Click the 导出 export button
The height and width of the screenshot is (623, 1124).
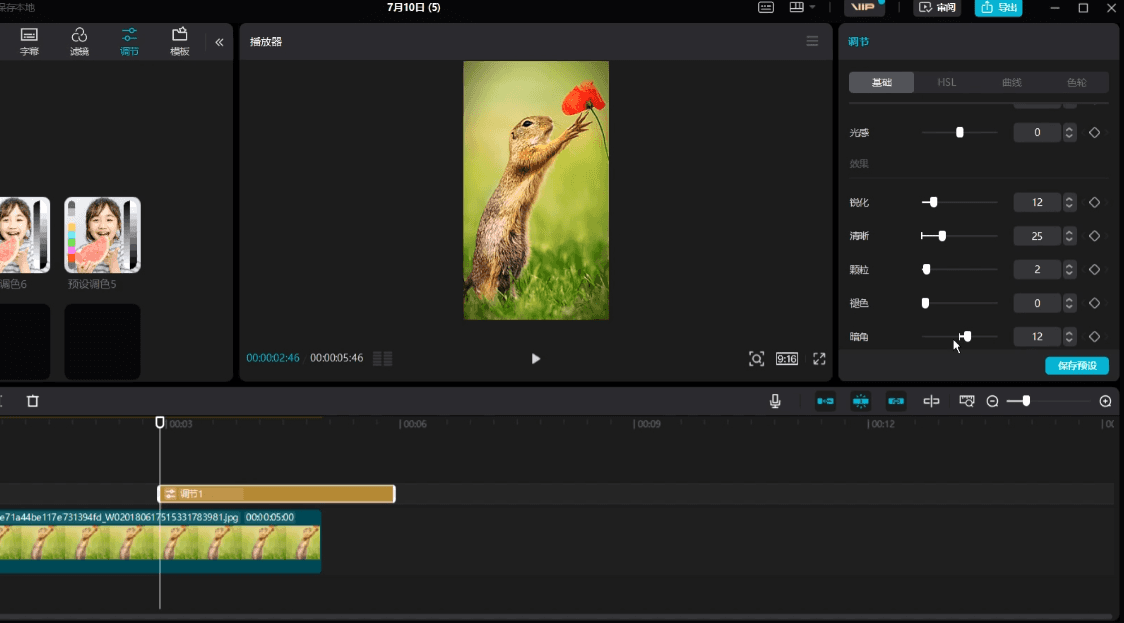[999, 7]
